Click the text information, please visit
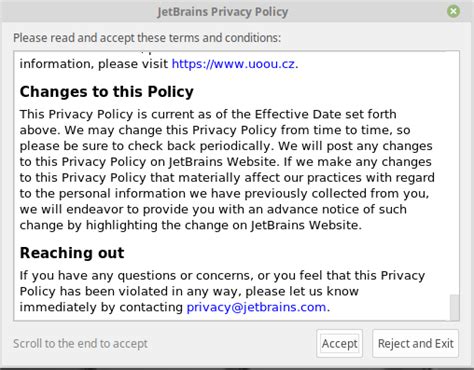The image size is (474, 370). click(94, 64)
